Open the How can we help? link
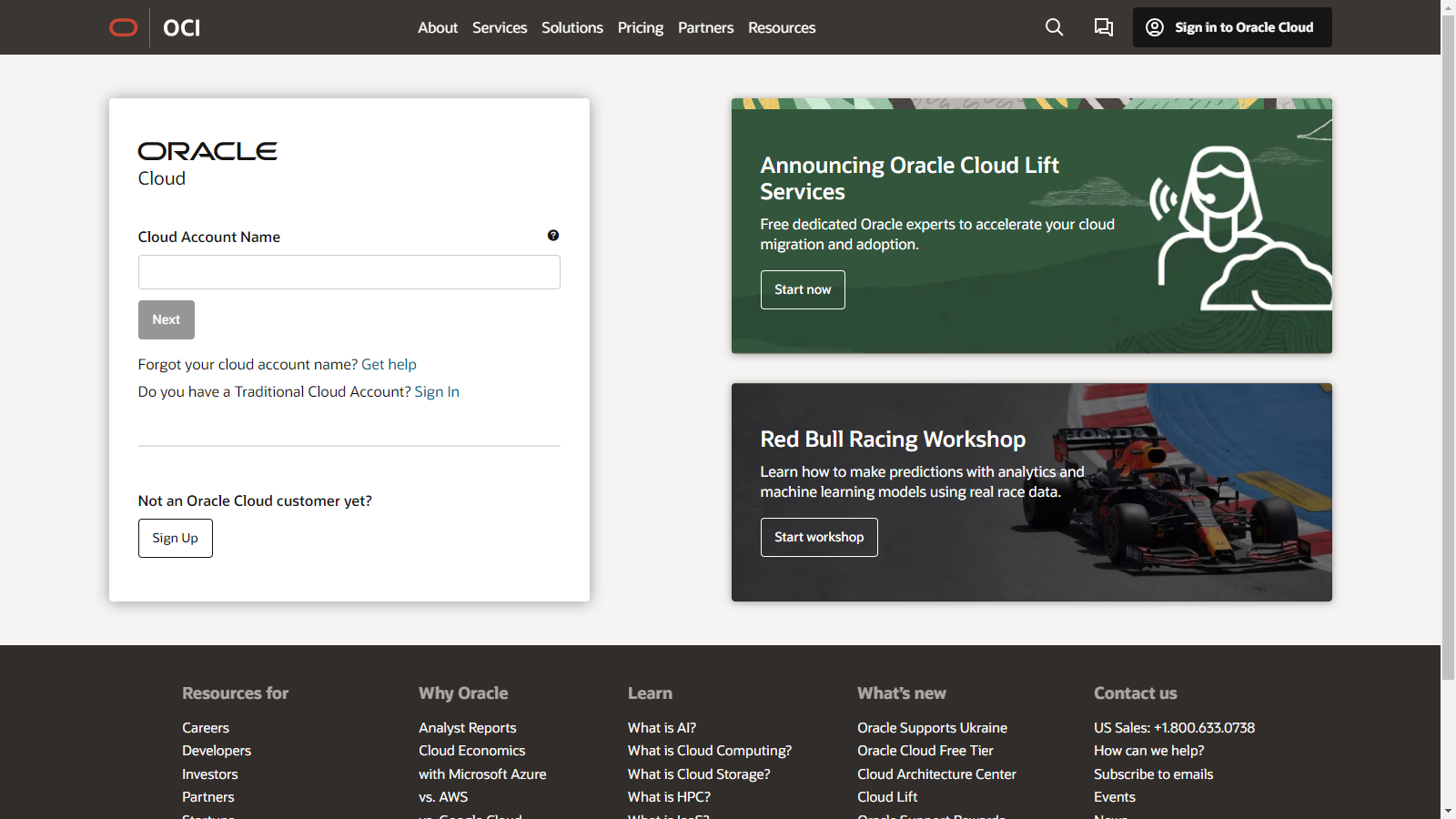The height and width of the screenshot is (819, 1456). [1148, 751]
